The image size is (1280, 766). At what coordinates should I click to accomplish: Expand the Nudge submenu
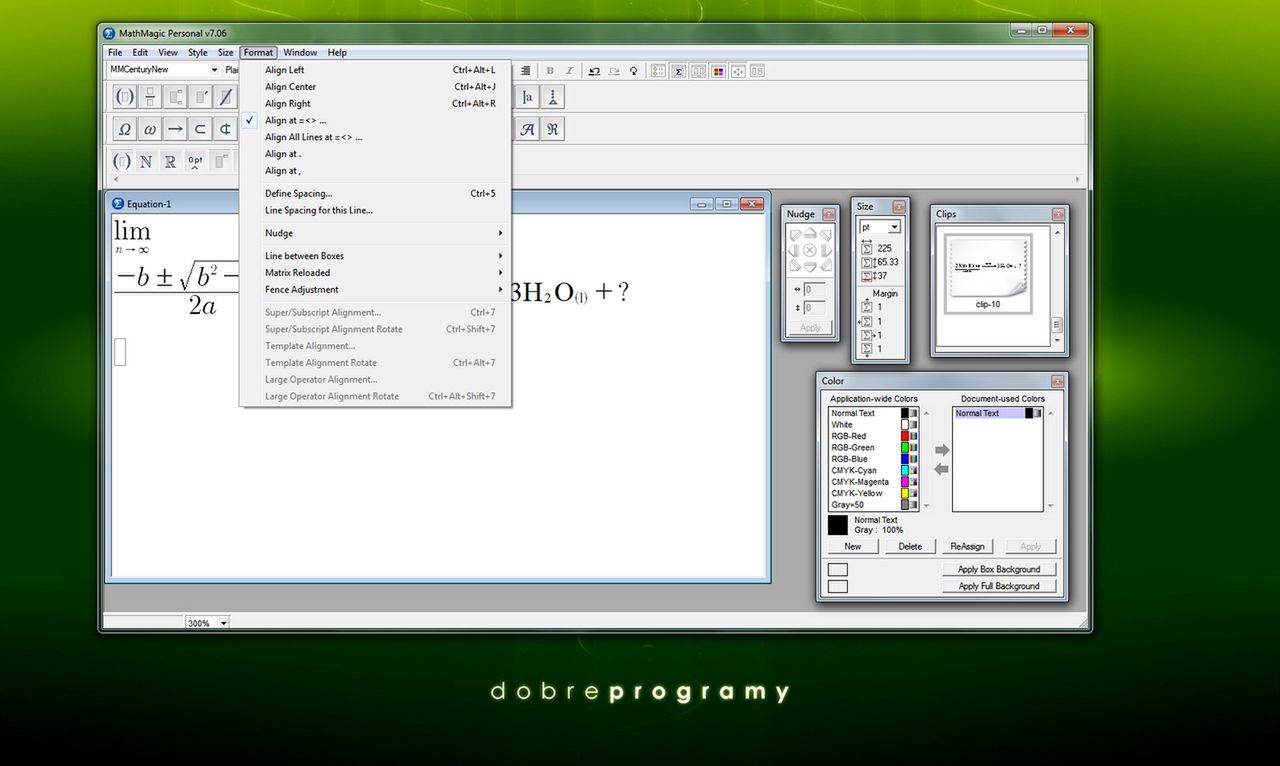coord(375,233)
